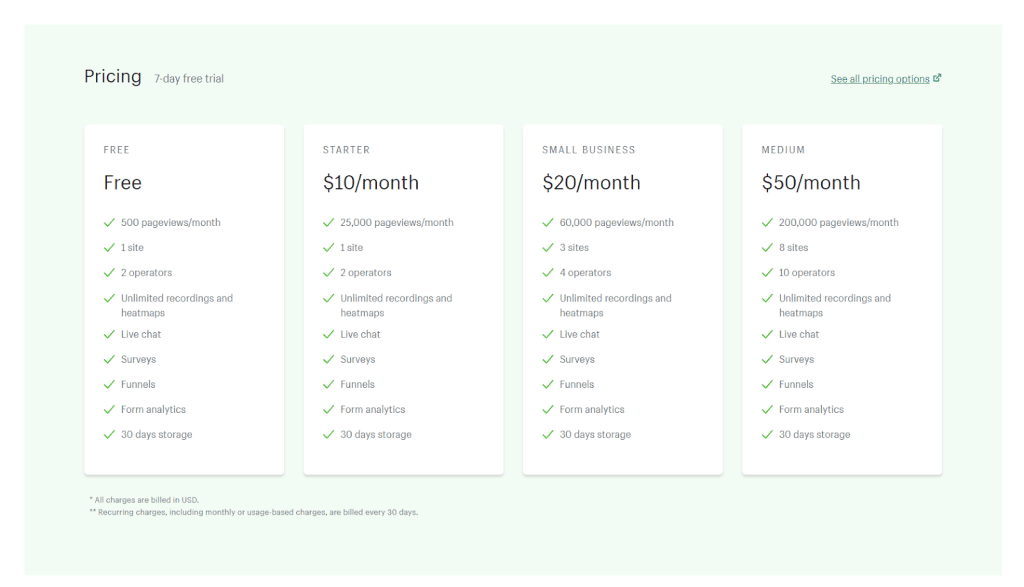Click the 7-day free trial text

point(189,79)
